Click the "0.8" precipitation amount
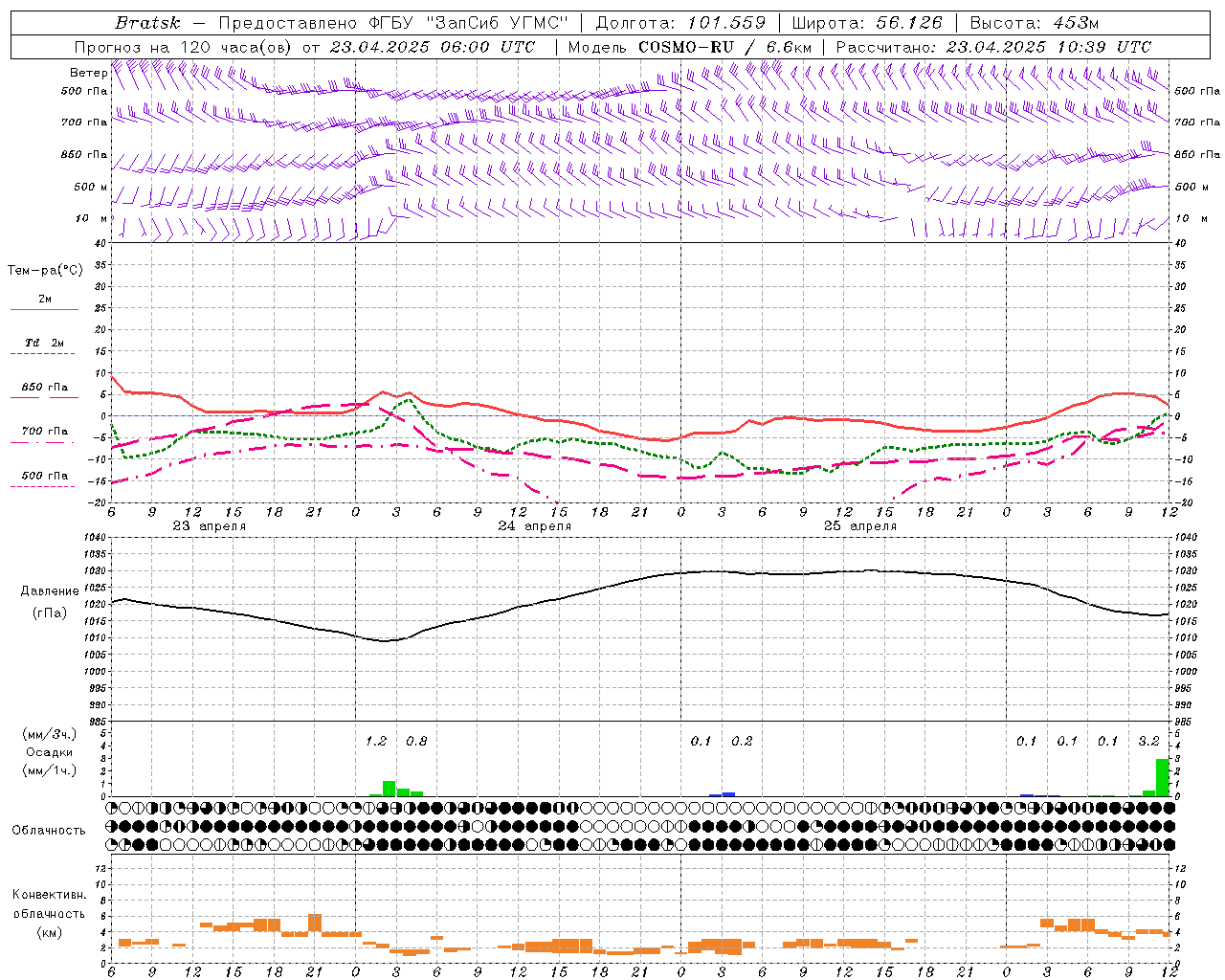Viewport: 1225px width, 980px height. 416,741
